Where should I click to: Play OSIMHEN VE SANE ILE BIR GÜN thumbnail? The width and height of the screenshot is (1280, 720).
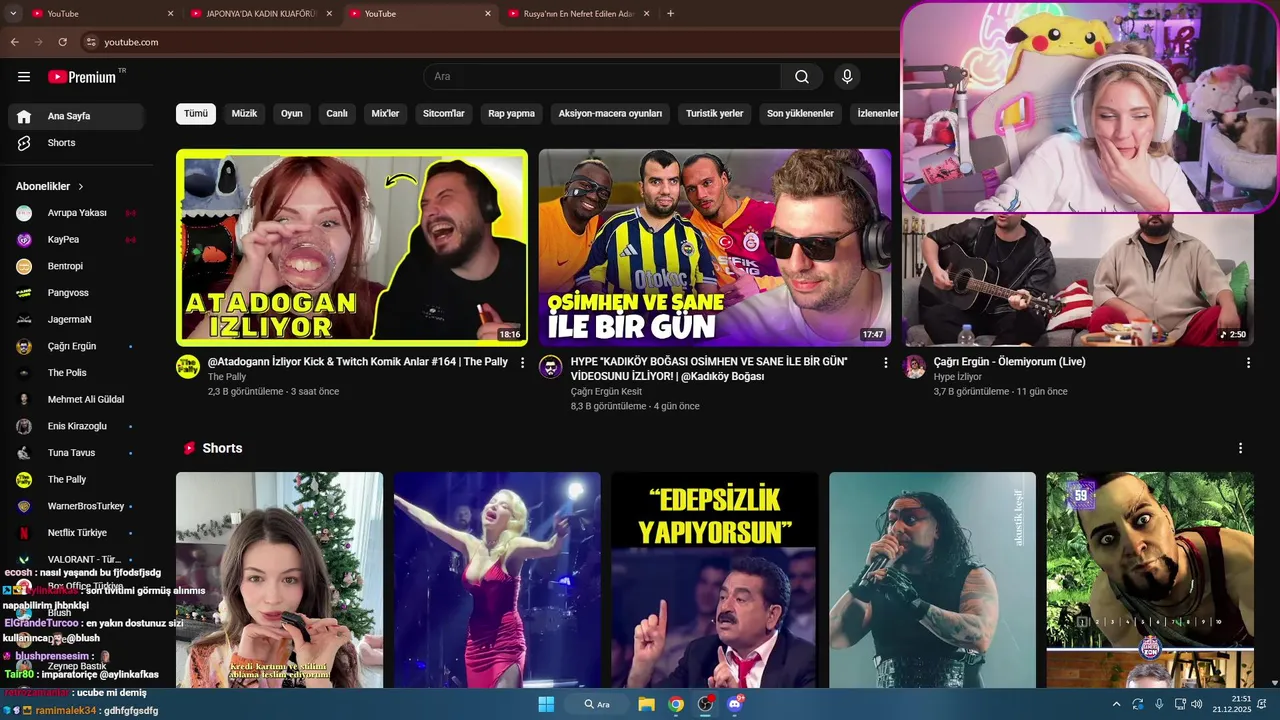coord(715,248)
